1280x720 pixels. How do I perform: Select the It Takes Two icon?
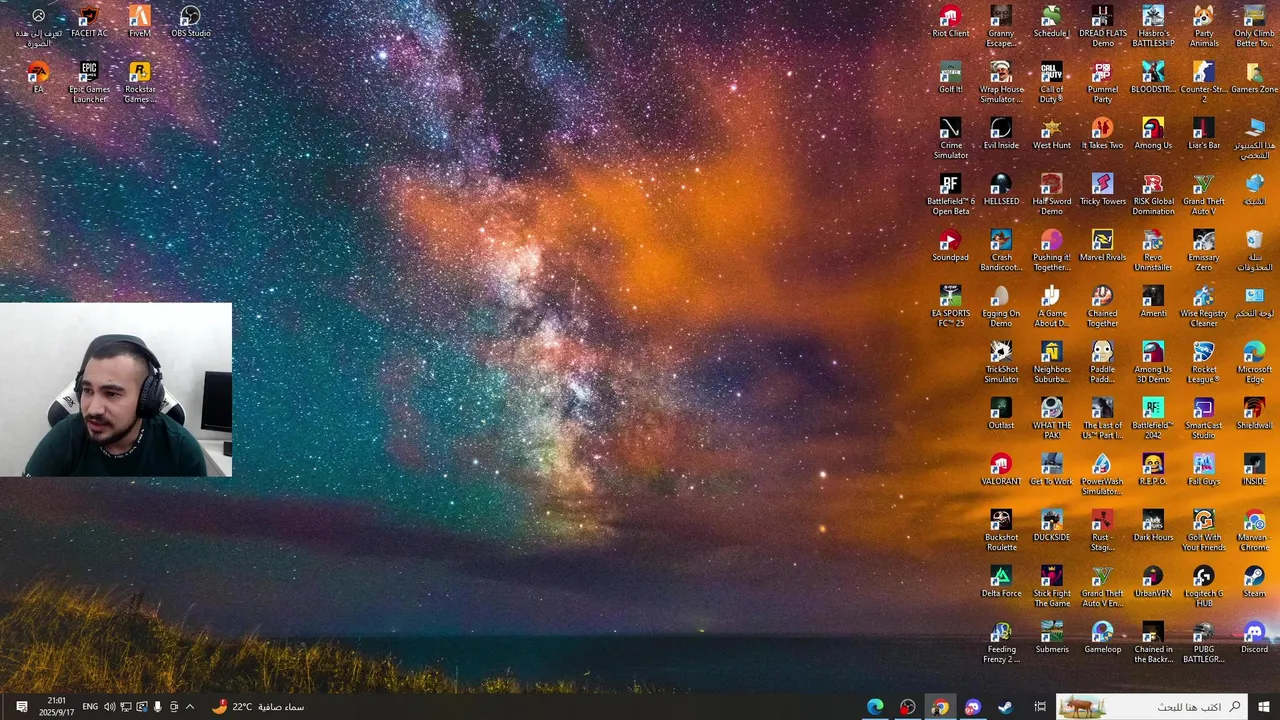point(1102,134)
